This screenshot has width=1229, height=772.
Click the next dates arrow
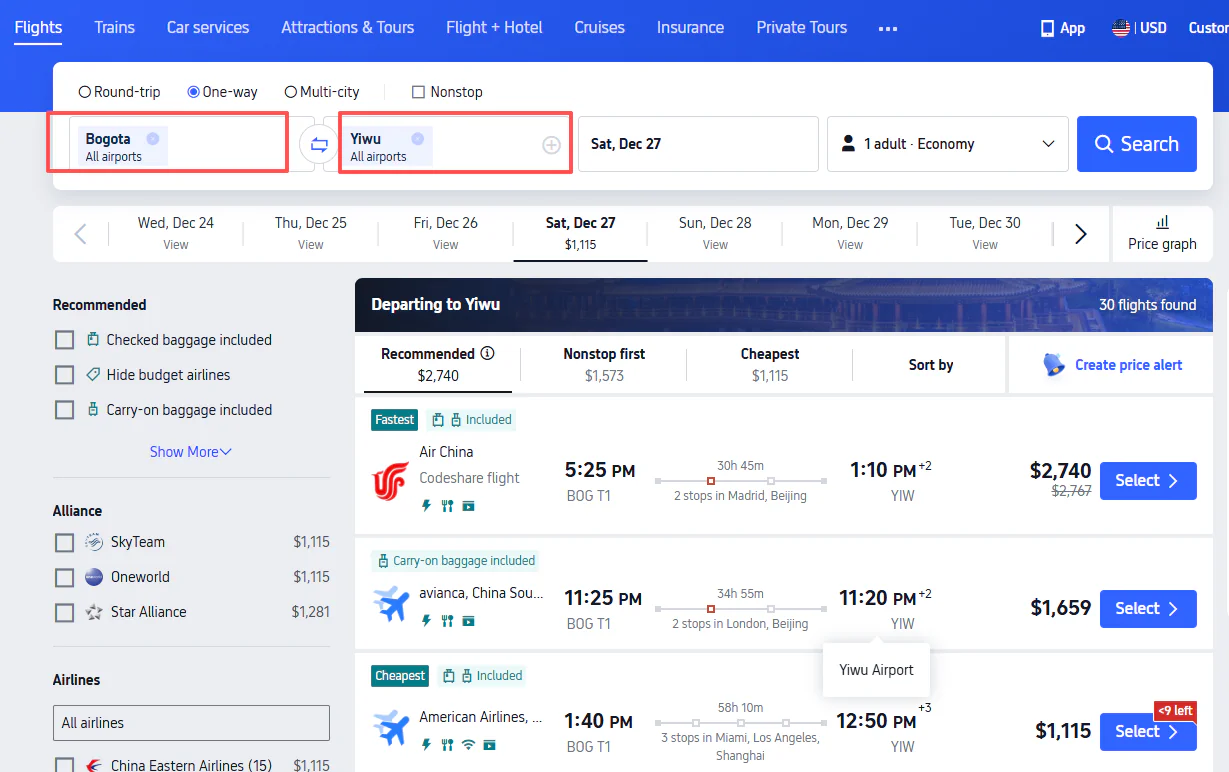tap(1080, 234)
